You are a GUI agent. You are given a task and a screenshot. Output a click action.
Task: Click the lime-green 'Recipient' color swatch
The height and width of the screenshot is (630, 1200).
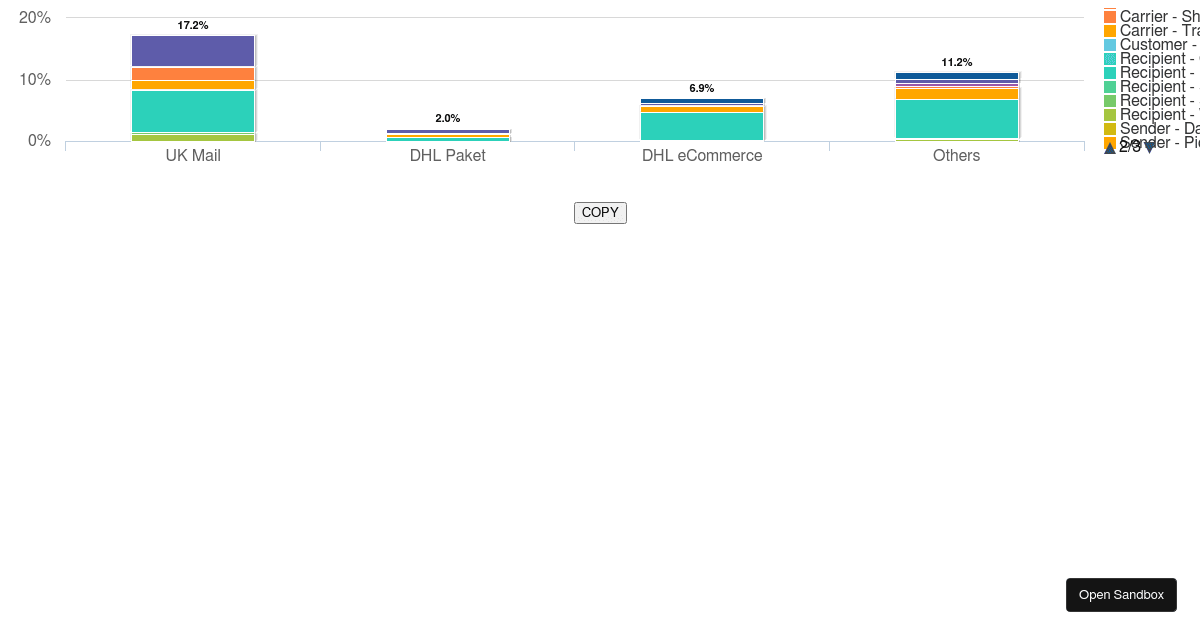pos(1110,115)
